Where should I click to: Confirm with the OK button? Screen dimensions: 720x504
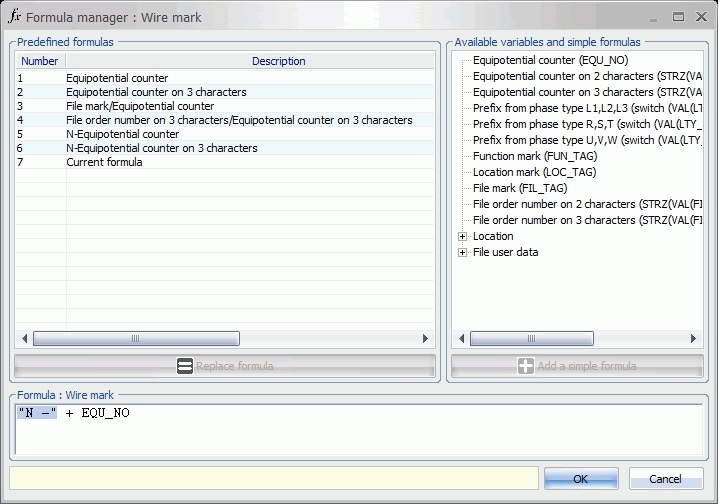pos(581,479)
